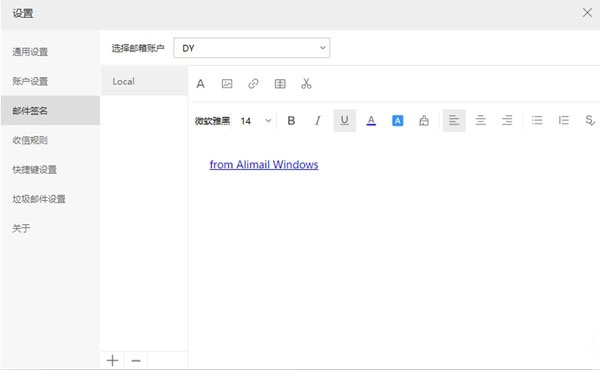
Task: Click the scissors cut icon
Action: click(306, 83)
